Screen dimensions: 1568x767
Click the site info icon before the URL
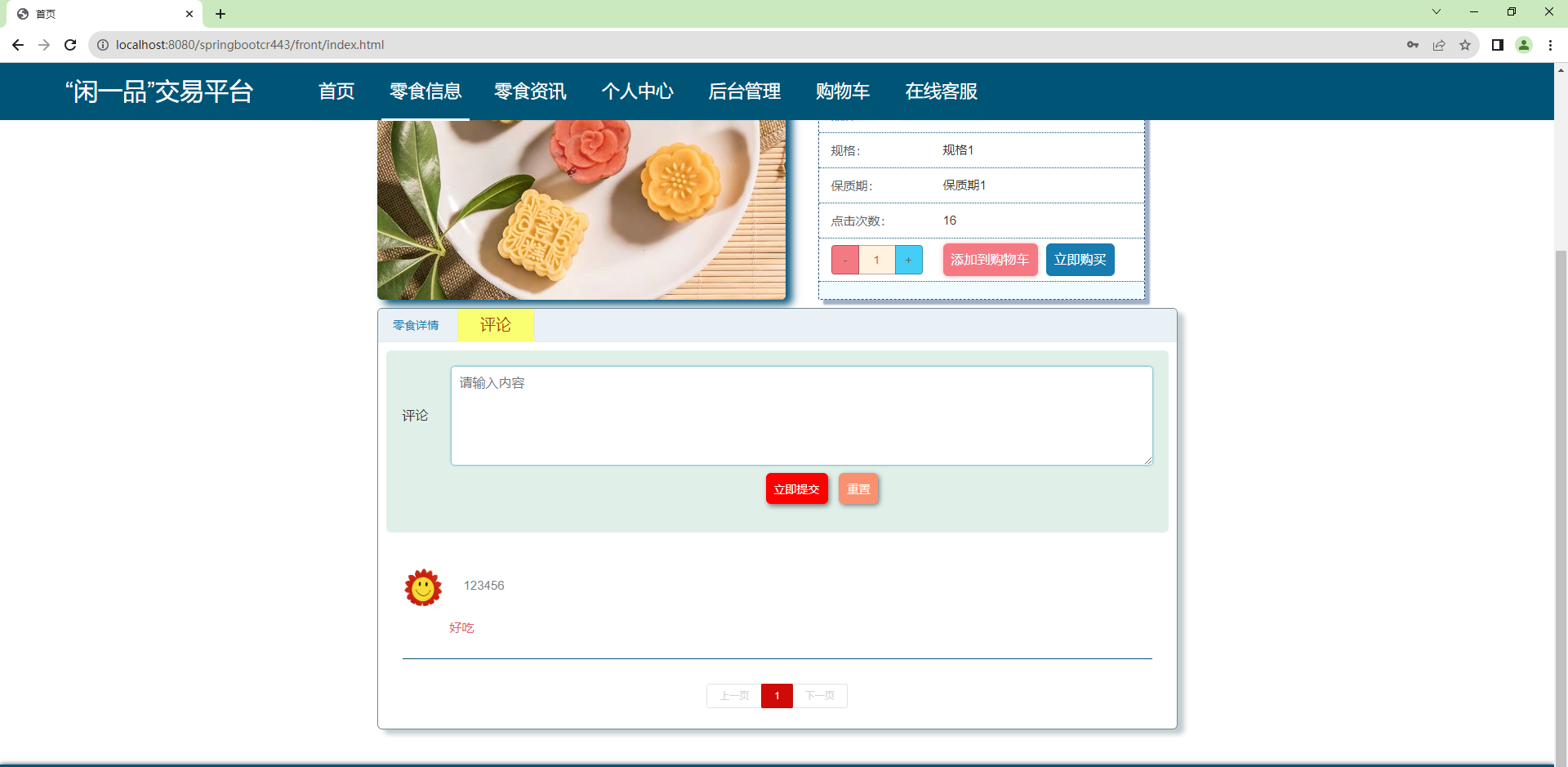pos(103,45)
